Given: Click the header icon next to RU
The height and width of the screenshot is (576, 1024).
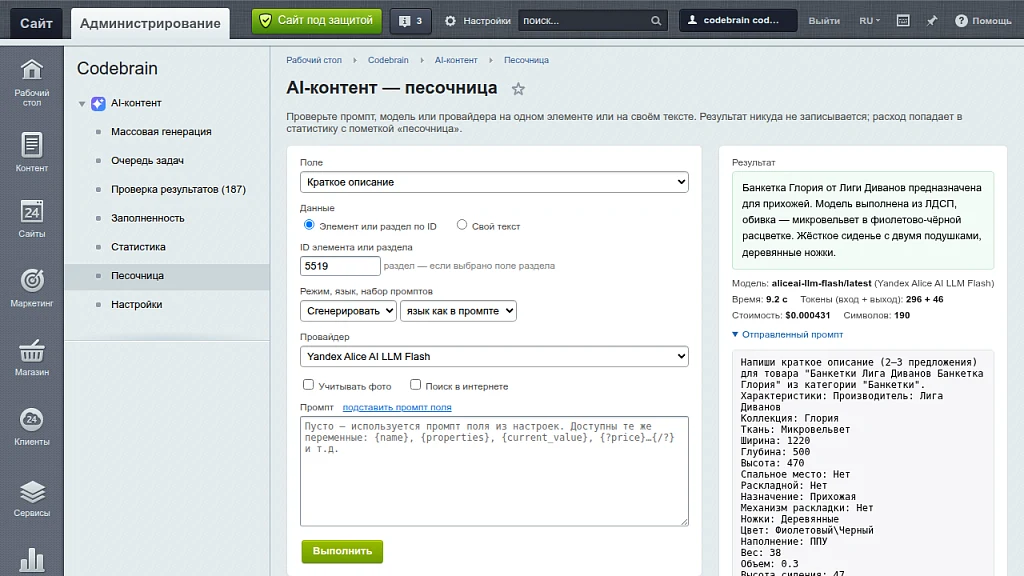Looking at the screenshot, I should point(903,21).
